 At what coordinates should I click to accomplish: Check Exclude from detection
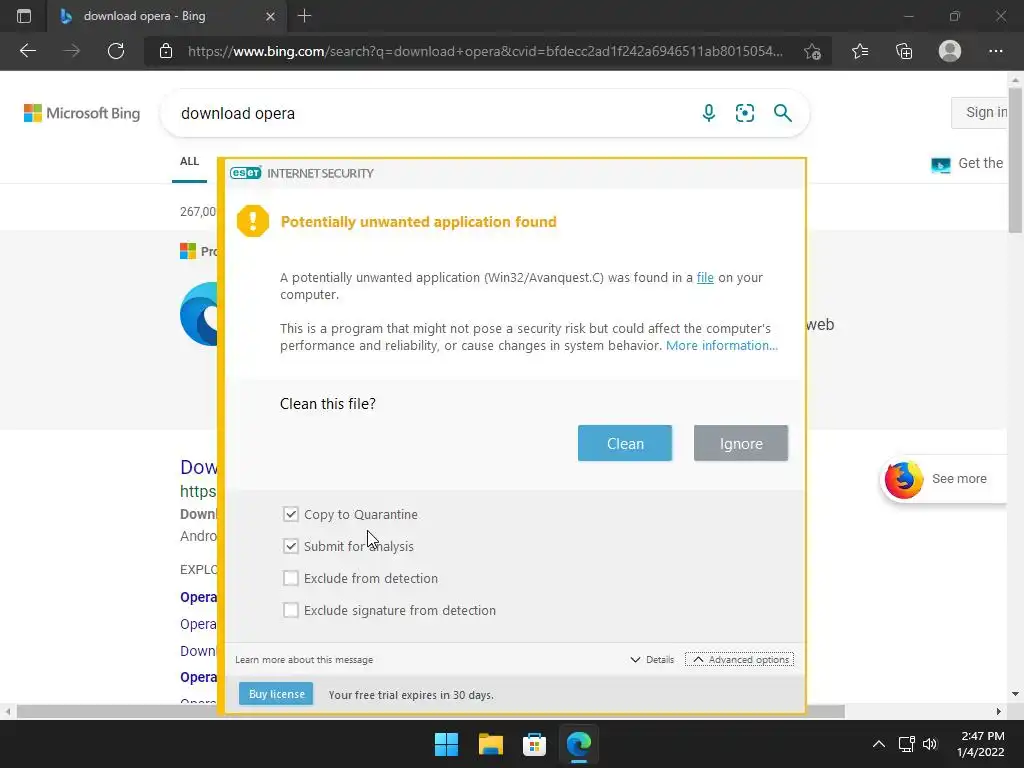point(291,578)
